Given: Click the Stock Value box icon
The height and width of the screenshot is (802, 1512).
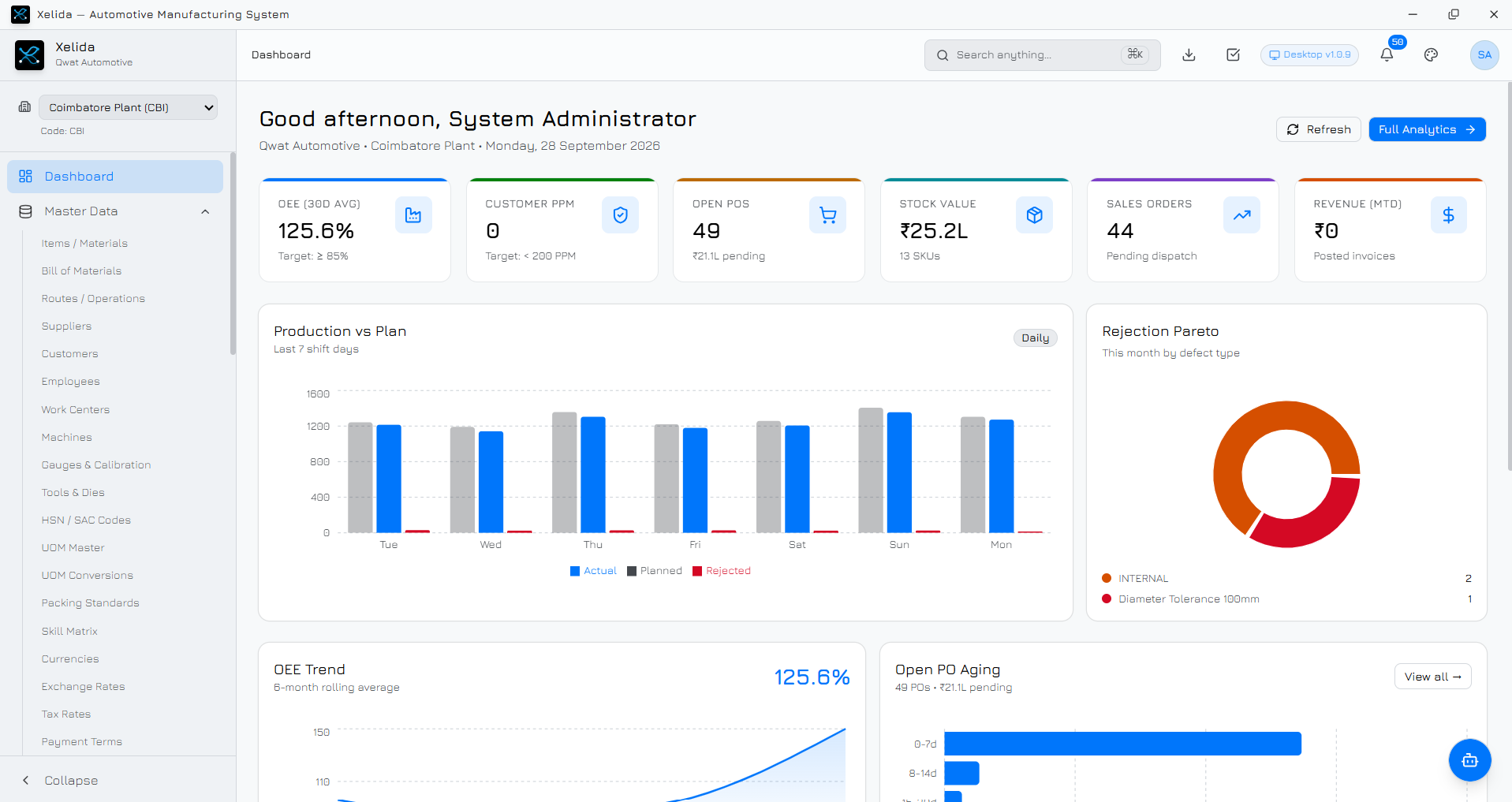Looking at the screenshot, I should pyautogui.click(x=1035, y=215).
